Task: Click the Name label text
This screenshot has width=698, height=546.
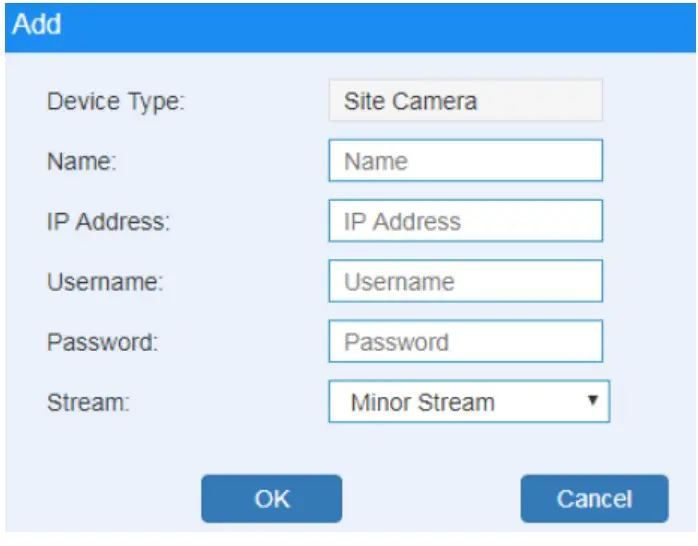Action: point(82,162)
